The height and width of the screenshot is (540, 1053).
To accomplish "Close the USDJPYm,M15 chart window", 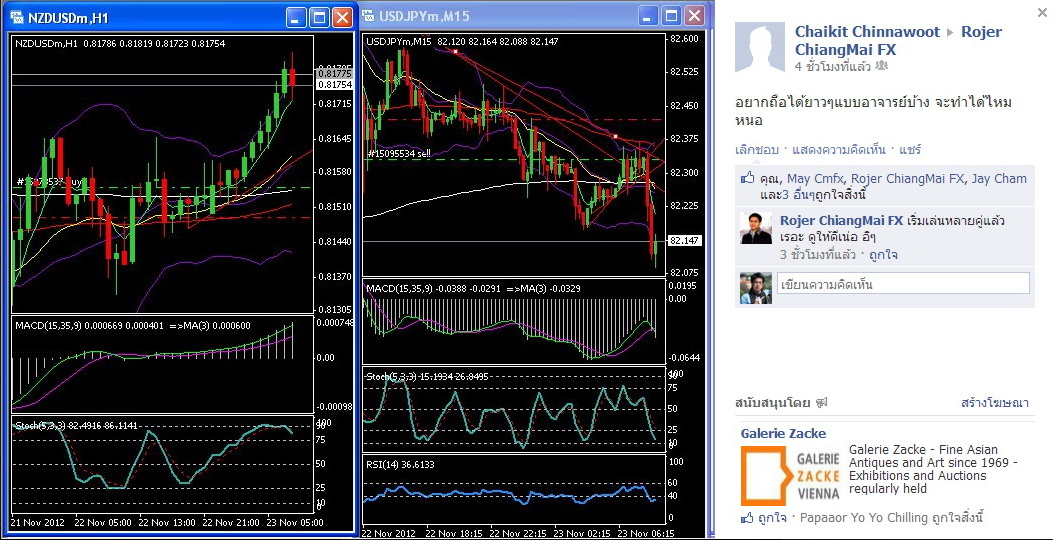I will [x=694, y=15].
